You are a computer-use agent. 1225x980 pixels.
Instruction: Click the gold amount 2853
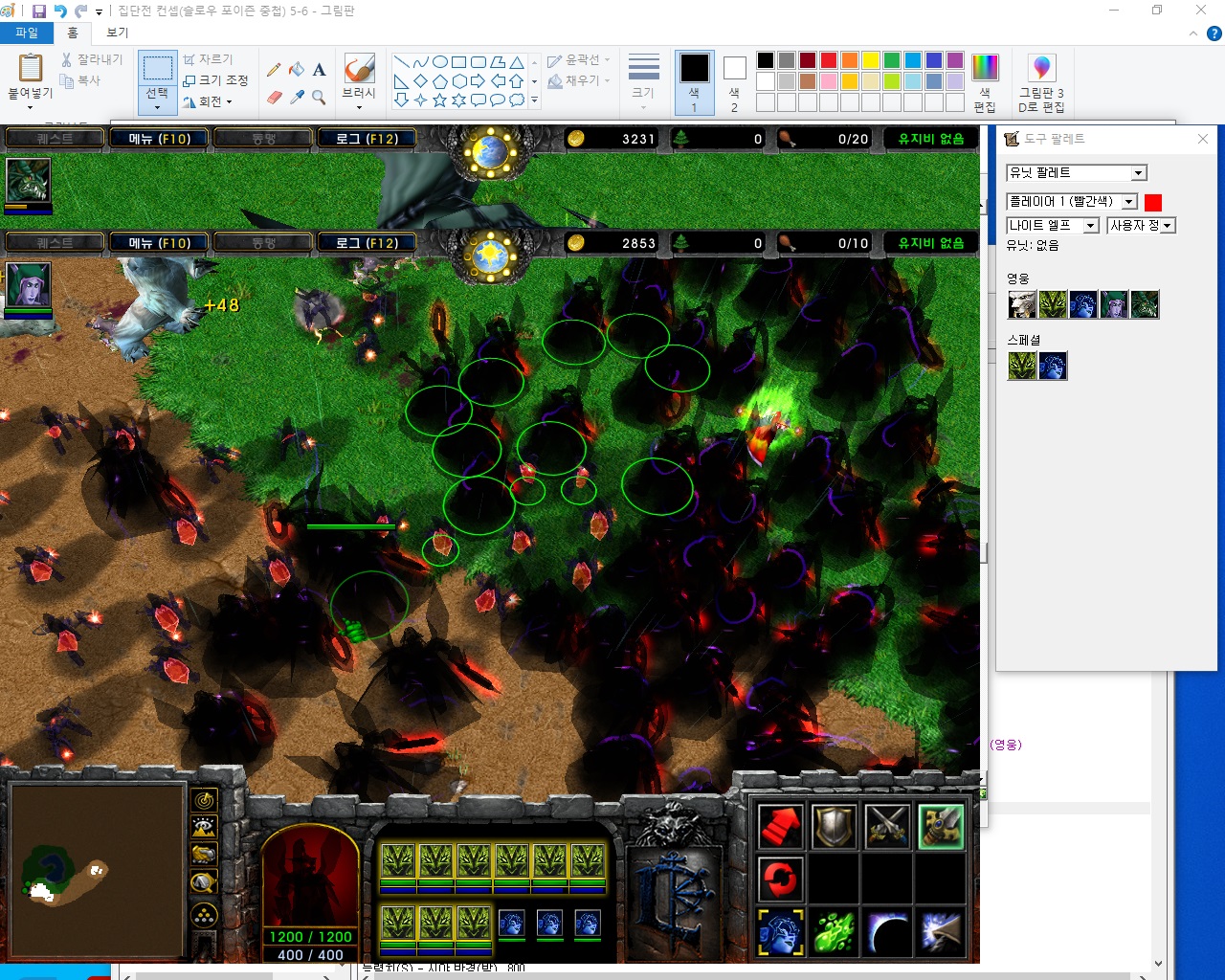click(638, 243)
